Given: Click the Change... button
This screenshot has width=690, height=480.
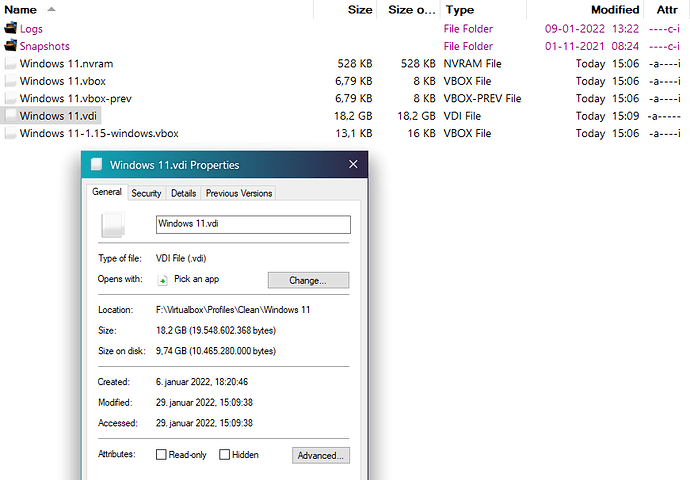Looking at the screenshot, I should coord(308,280).
